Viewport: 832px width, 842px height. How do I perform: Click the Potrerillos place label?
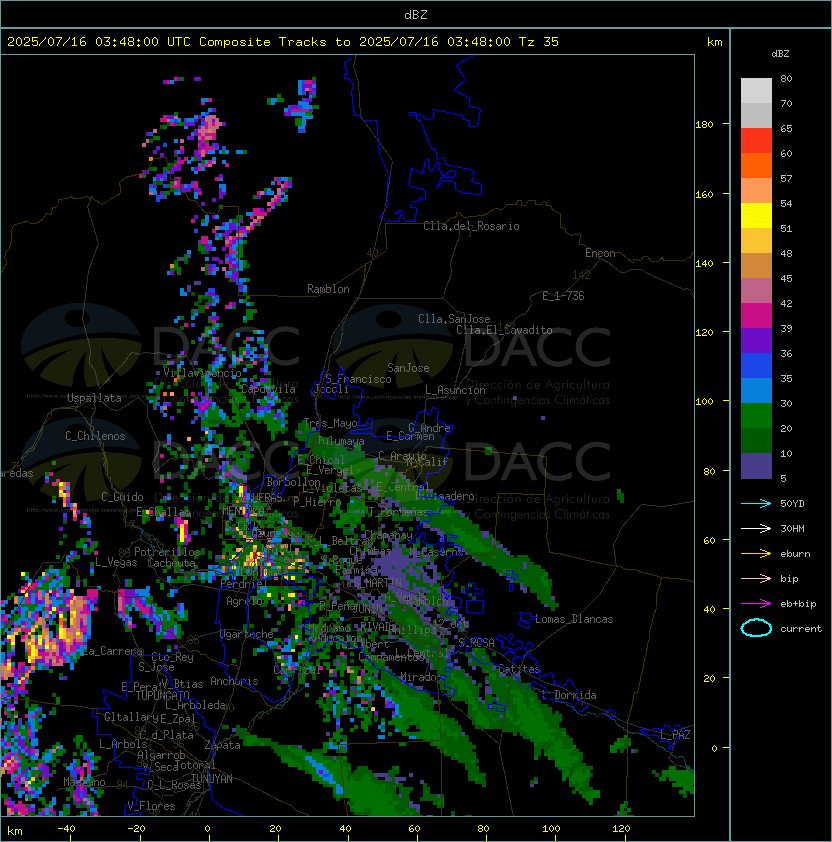[x=167, y=552]
